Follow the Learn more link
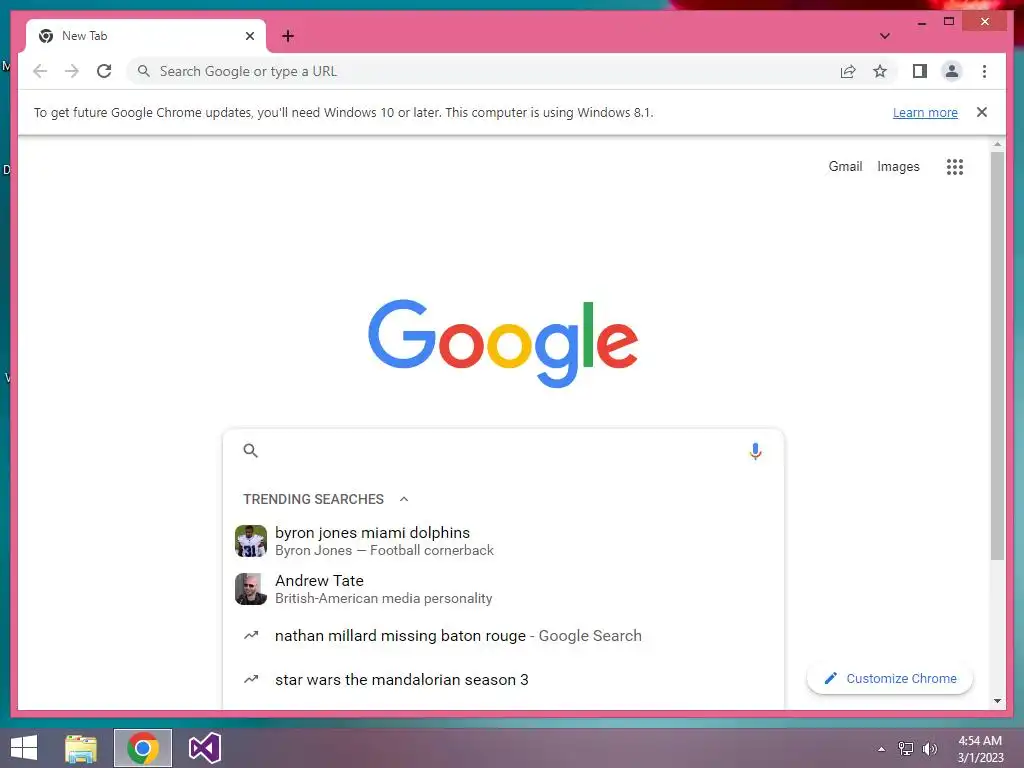The width and height of the screenshot is (1024, 768). tap(925, 112)
